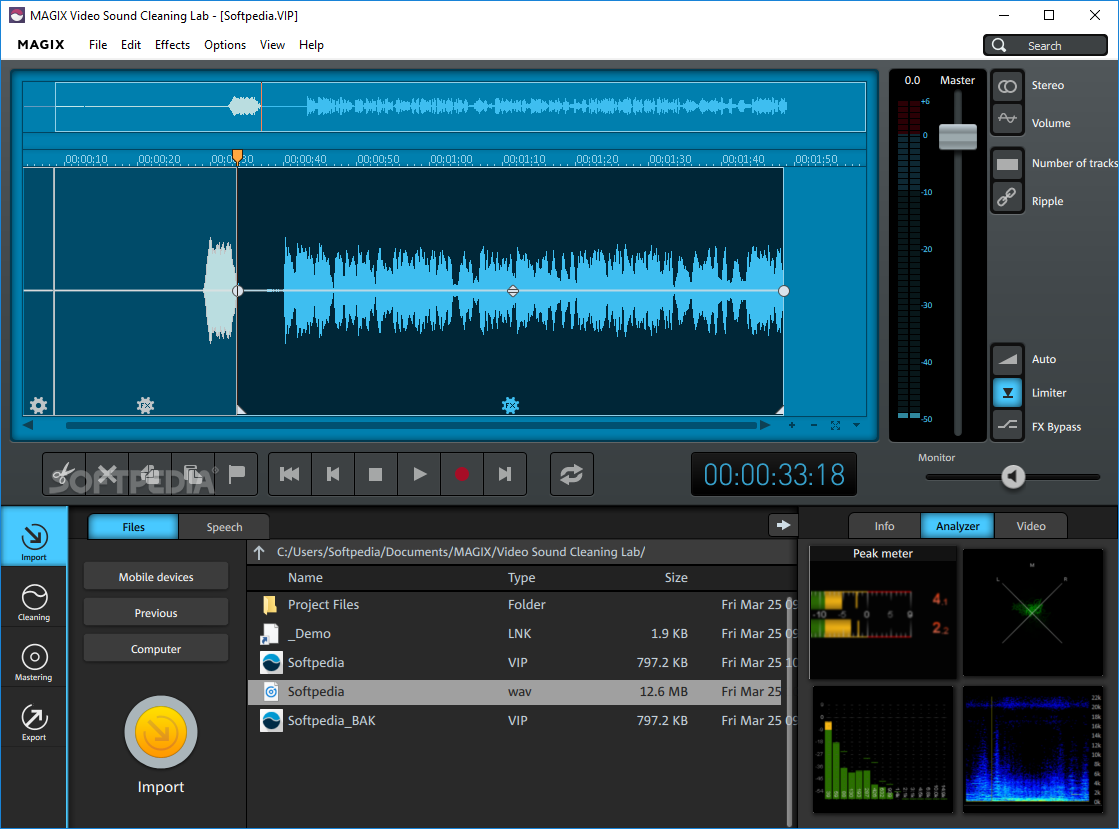1119x829 pixels.
Task: Toggle loop playback mode
Action: pos(572,474)
